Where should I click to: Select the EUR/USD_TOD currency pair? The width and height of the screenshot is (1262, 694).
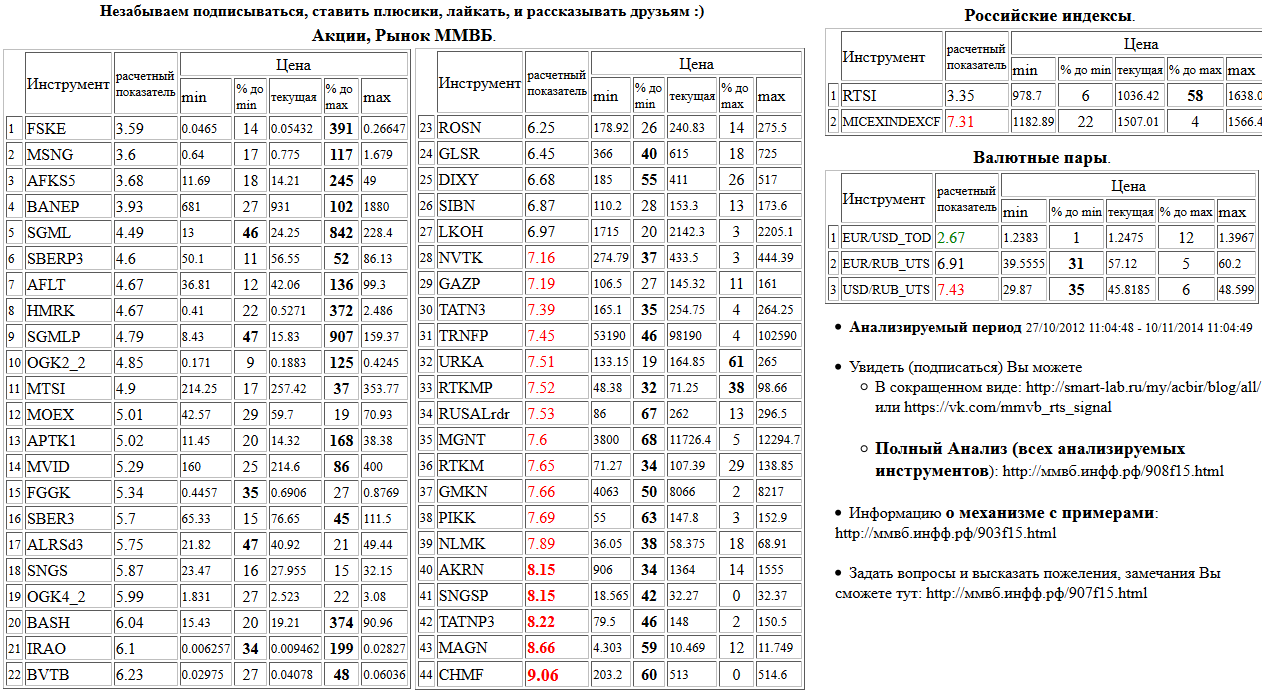884,237
